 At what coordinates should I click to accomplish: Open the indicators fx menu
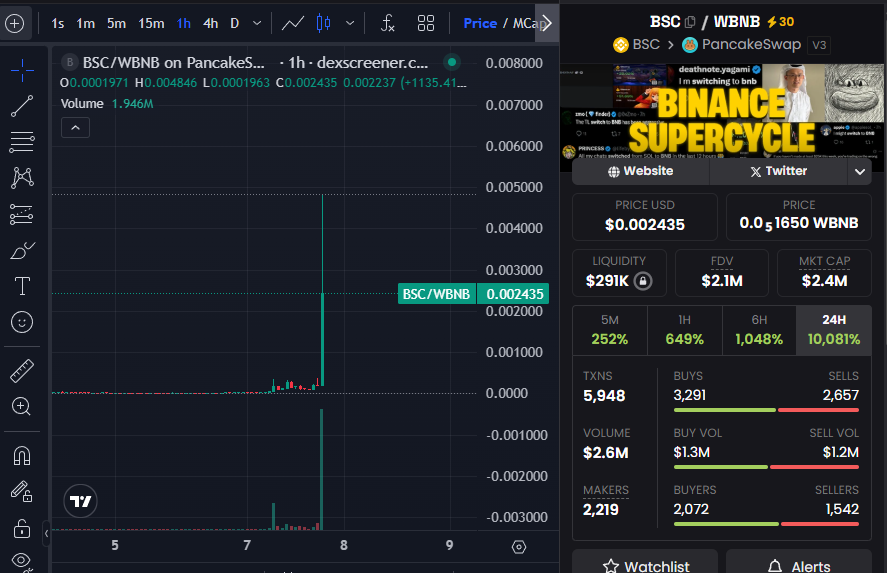point(387,23)
